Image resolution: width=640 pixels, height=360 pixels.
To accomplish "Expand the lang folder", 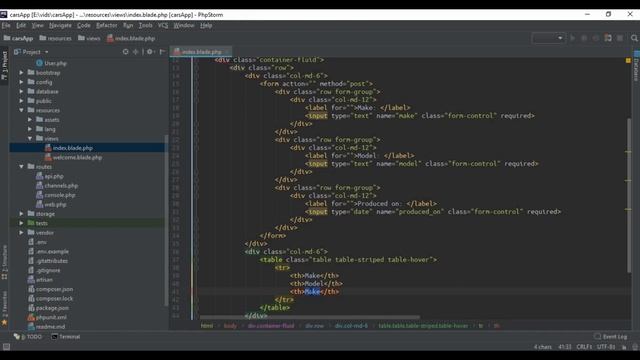I will coord(30,129).
